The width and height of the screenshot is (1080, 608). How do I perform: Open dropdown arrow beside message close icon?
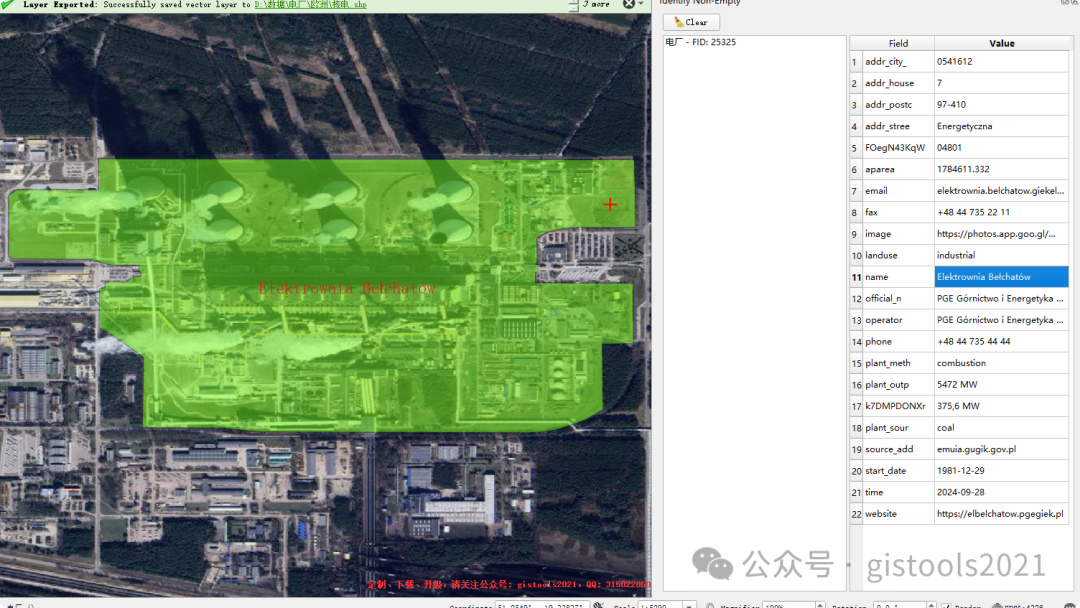(641, 4)
